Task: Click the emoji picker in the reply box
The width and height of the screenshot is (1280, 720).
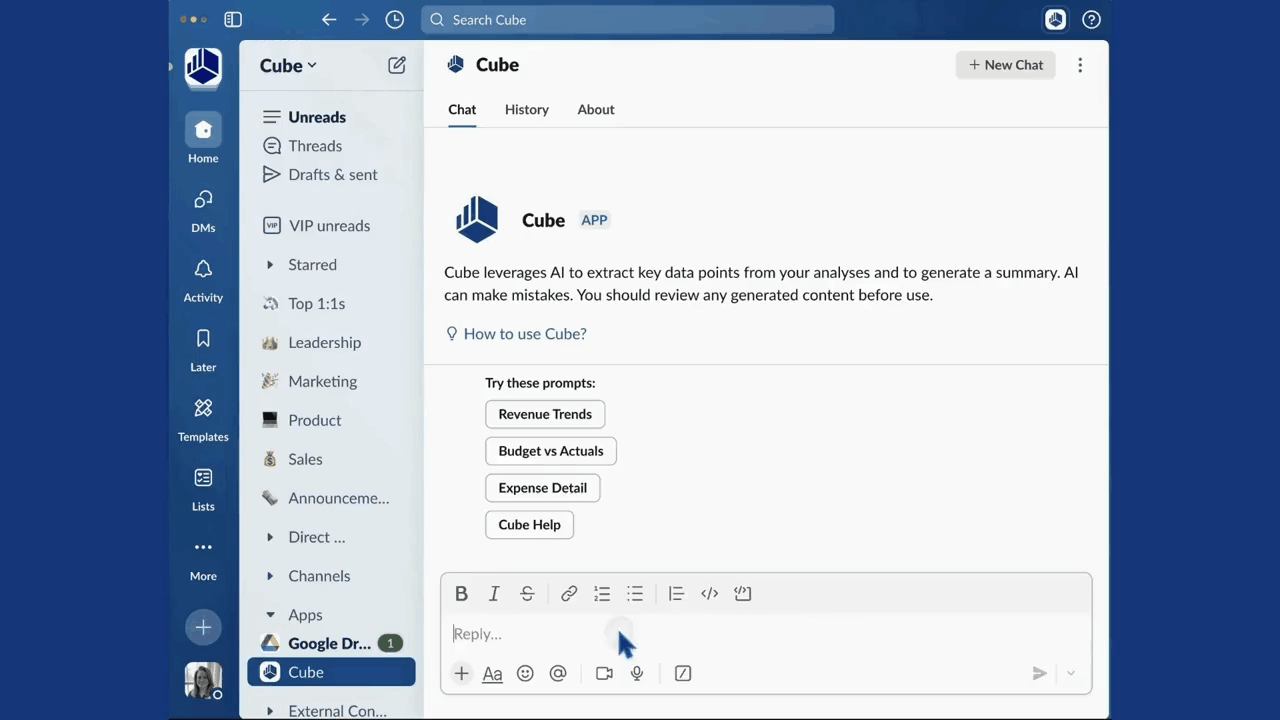Action: coord(525,673)
